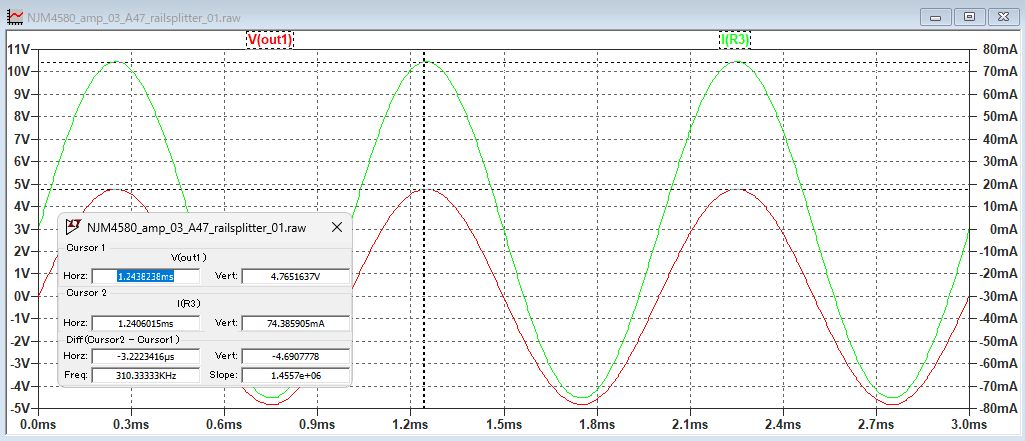Select the I(R3) trace label
The width and height of the screenshot is (1025, 441).
735,39
